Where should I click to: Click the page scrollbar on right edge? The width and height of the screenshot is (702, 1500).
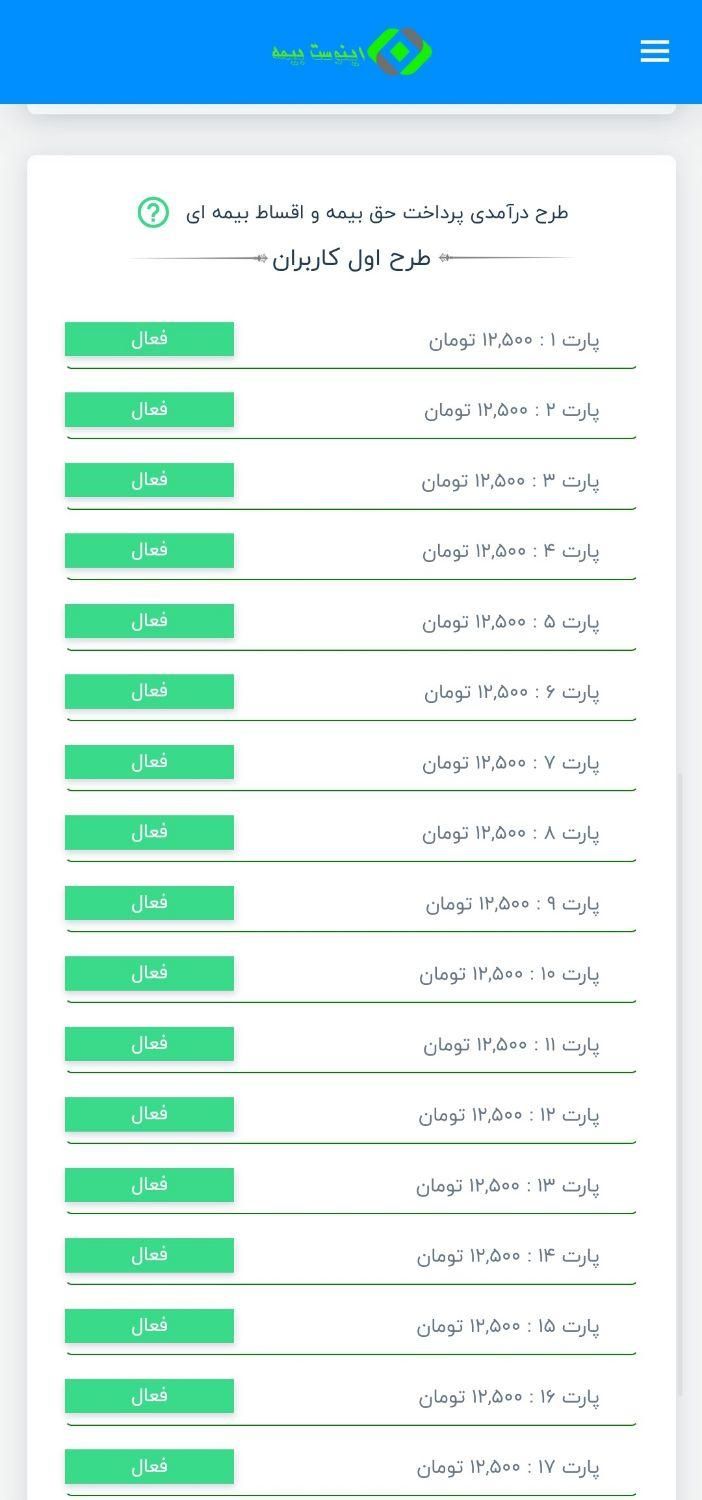tap(682, 1083)
